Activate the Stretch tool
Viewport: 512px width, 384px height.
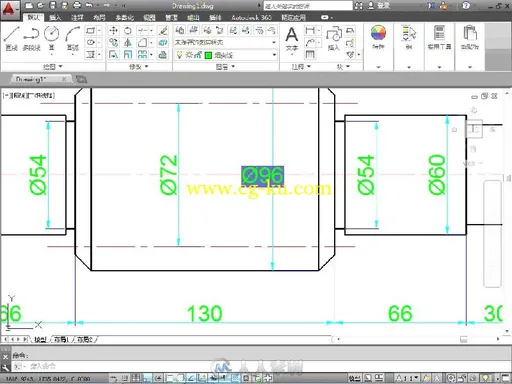tap(113, 55)
